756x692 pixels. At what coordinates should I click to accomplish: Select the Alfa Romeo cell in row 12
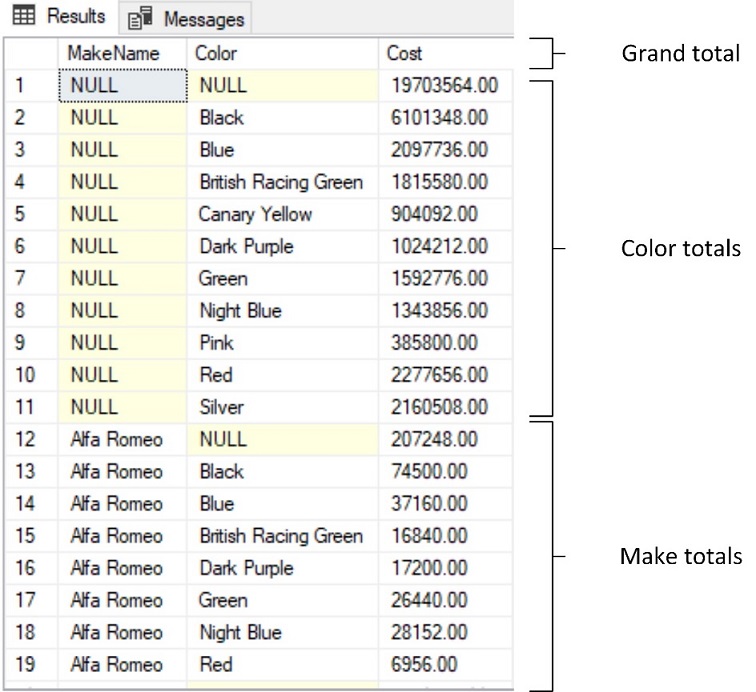pyautogui.click(x=117, y=439)
